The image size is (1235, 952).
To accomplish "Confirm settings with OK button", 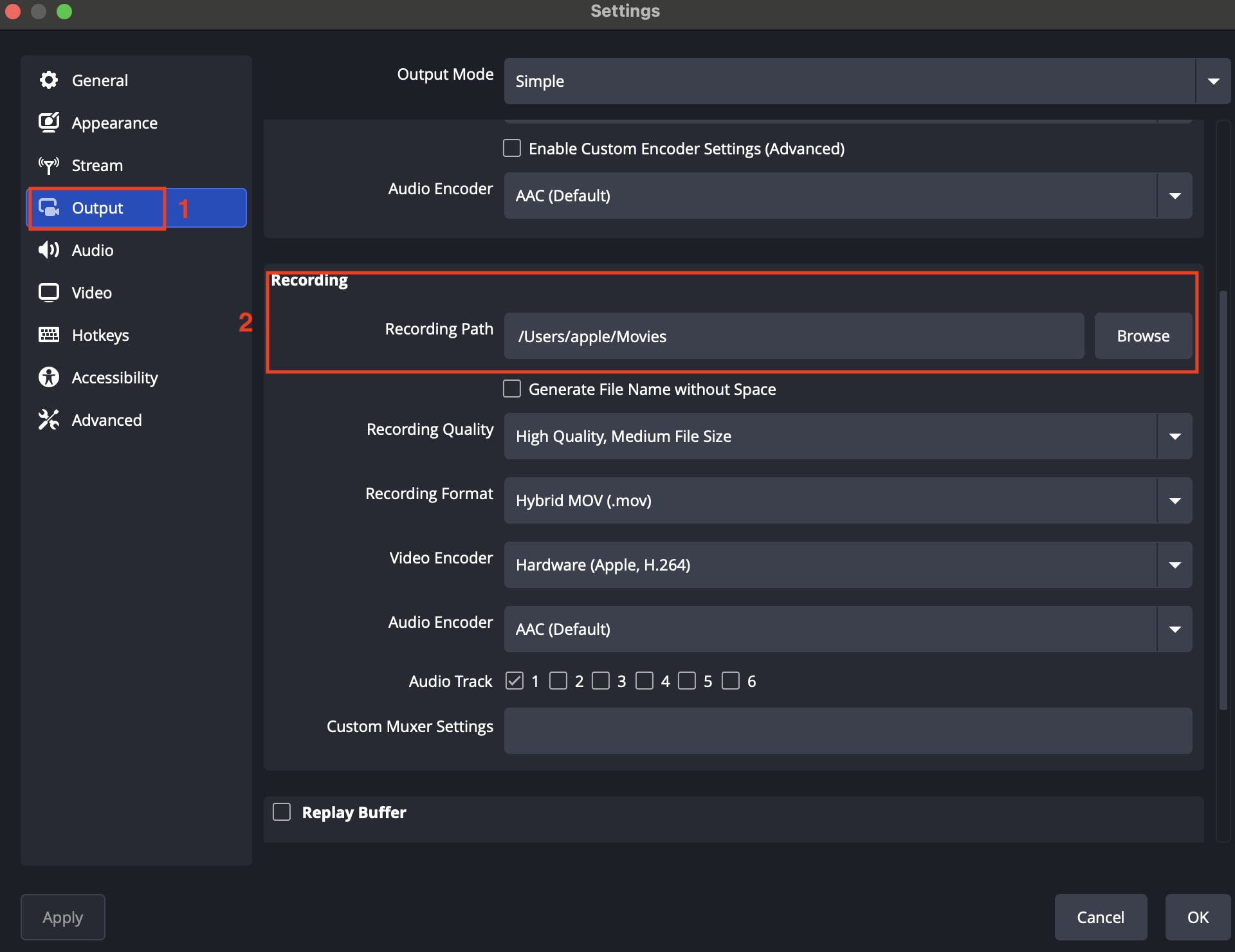I will click(x=1198, y=917).
